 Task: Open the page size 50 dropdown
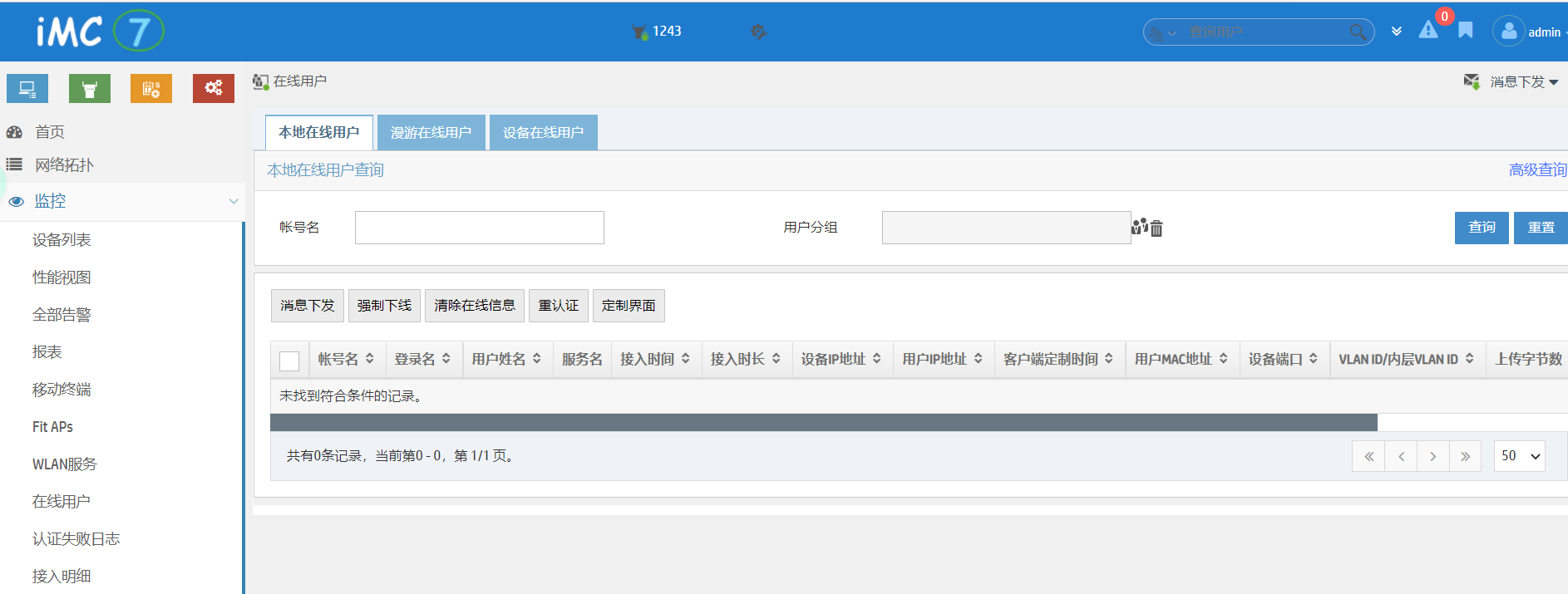(1520, 456)
